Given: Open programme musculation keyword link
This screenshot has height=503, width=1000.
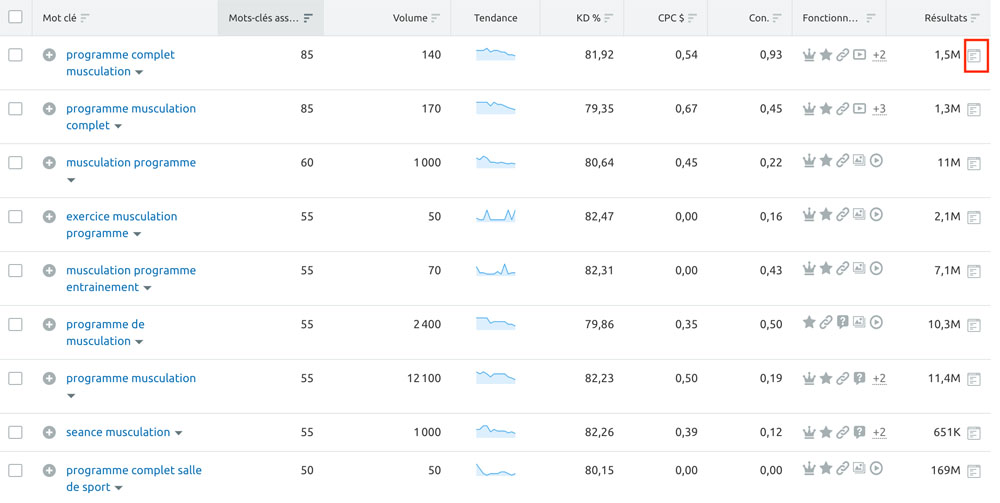Looking at the screenshot, I should [x=131, y=379].
